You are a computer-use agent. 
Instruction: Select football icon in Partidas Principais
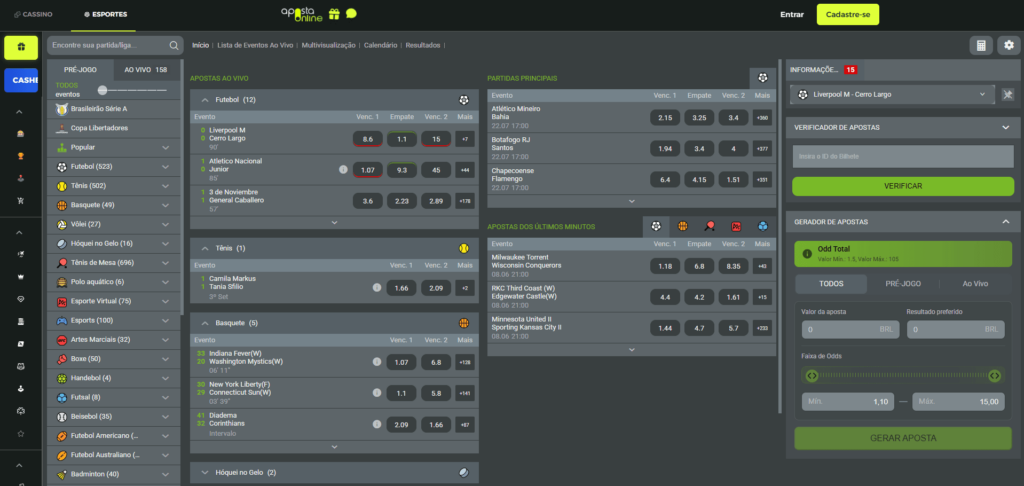[763, 78]
